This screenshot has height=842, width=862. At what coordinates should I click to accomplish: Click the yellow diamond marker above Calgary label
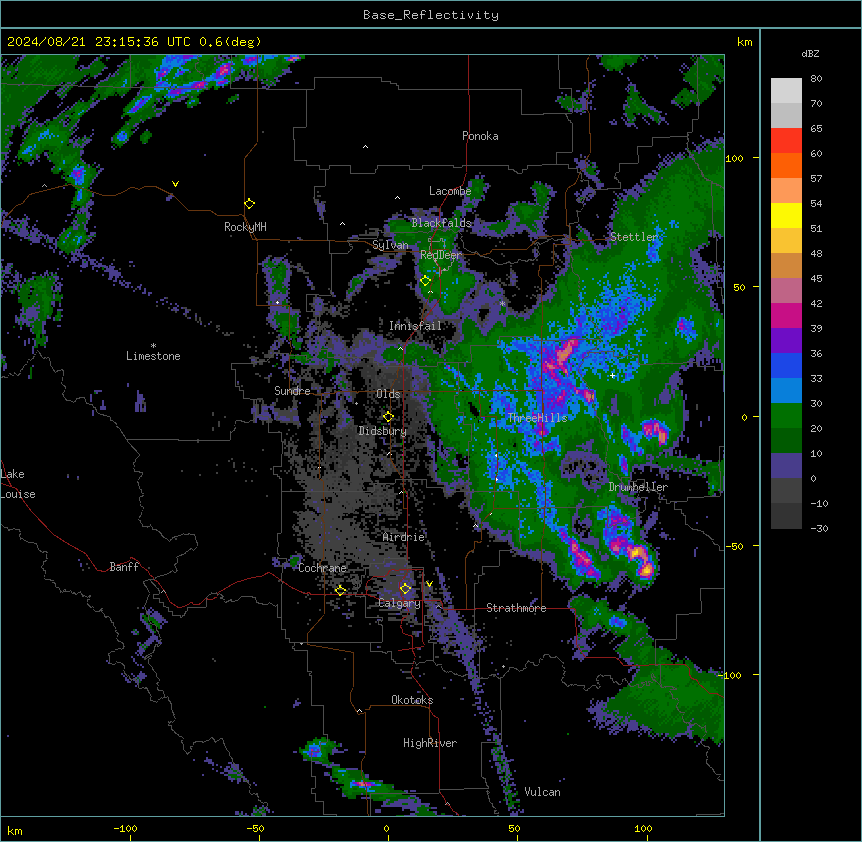click(405, 589)
